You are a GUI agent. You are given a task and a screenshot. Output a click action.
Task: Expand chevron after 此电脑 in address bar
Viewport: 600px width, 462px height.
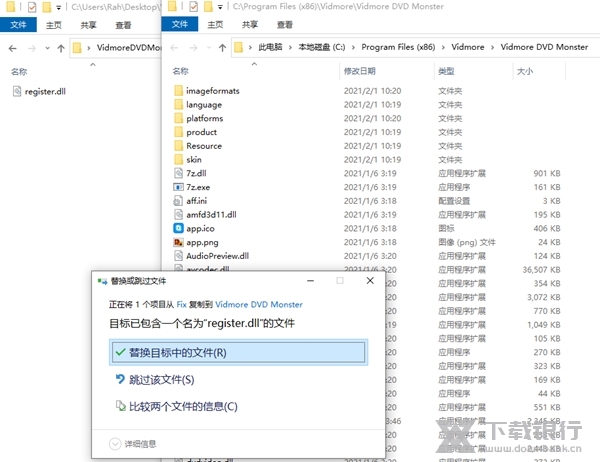pyautogui.click(x=290, y=47)
